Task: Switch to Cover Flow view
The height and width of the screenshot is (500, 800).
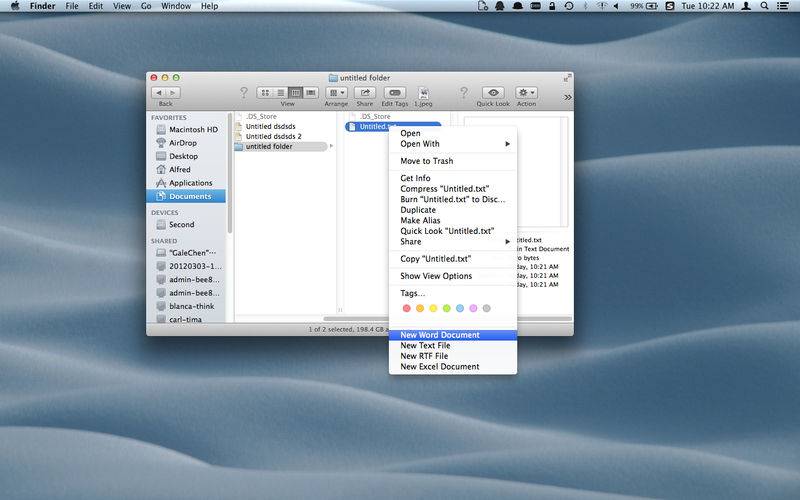Action: click(x=311, y=93)
